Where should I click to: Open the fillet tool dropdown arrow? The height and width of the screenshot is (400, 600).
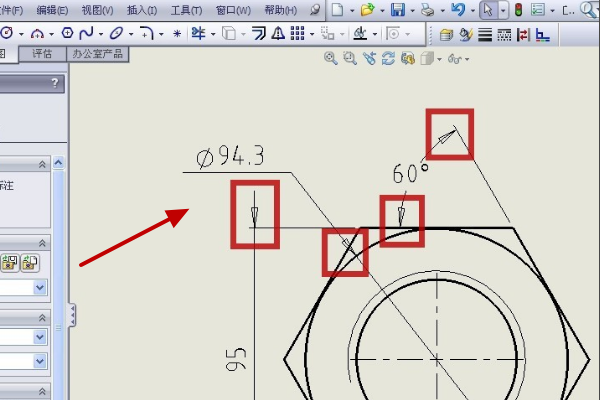coord(161,34)
